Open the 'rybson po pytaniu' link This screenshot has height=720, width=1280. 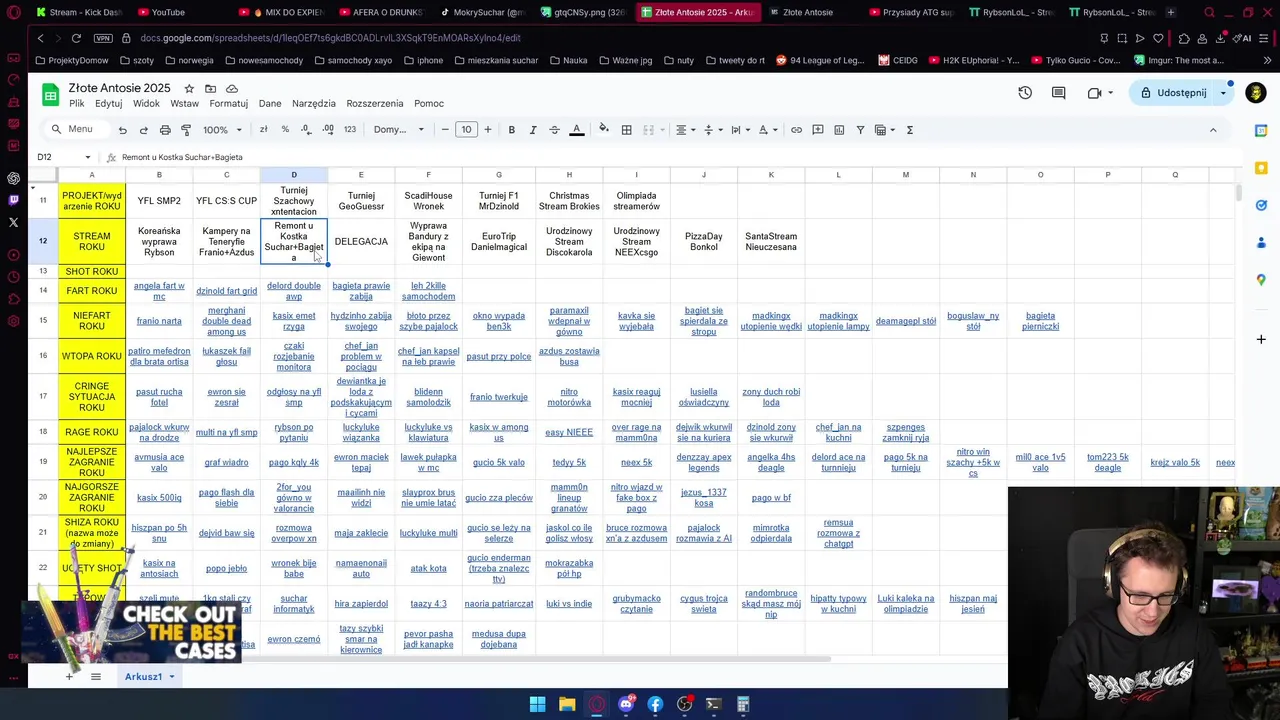coord(294,432)
